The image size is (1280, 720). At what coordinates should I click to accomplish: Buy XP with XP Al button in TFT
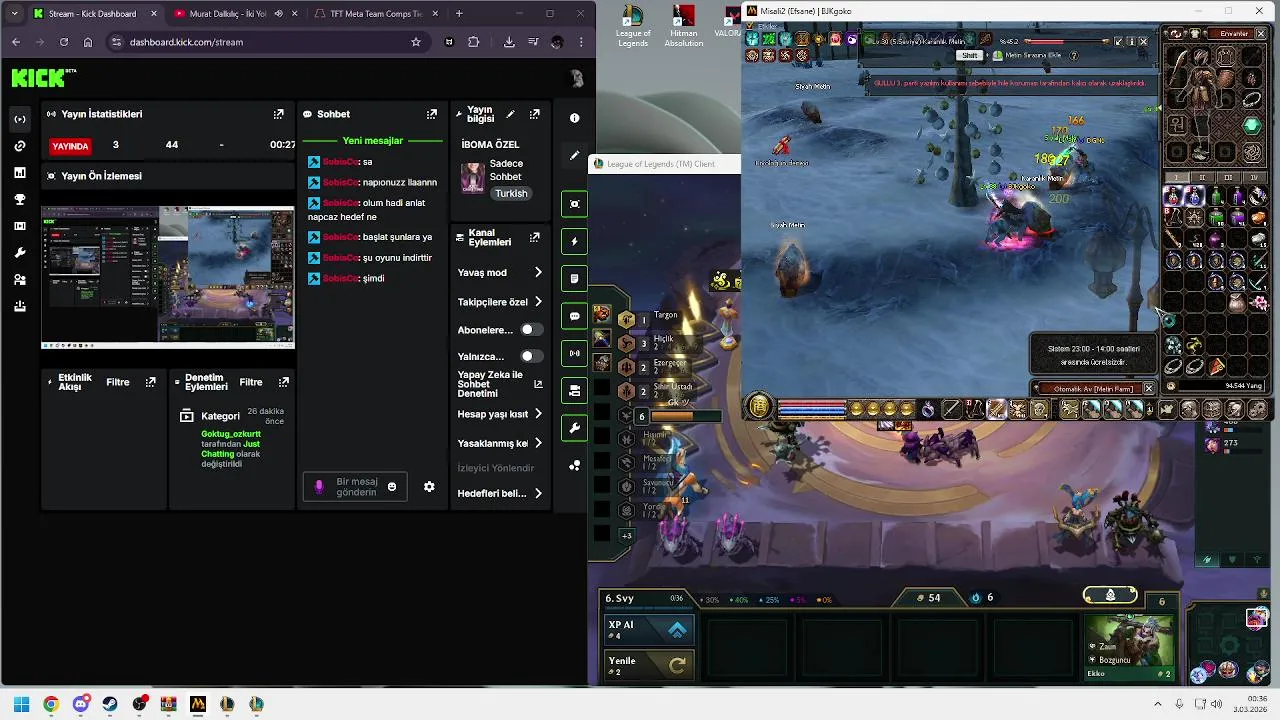(x=649, y=629)
